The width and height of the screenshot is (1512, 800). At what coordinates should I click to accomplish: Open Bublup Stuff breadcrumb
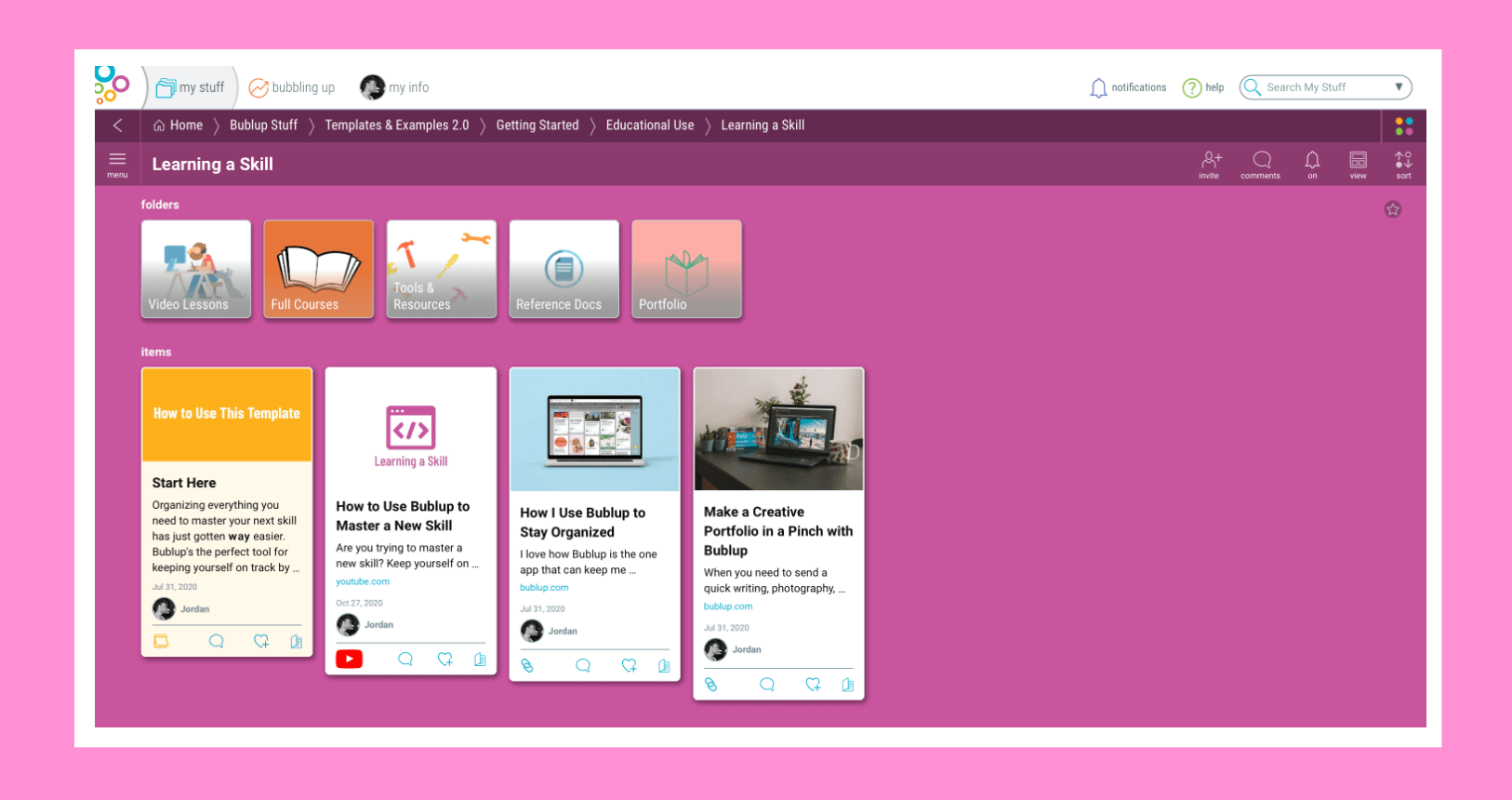pos(263,126)
